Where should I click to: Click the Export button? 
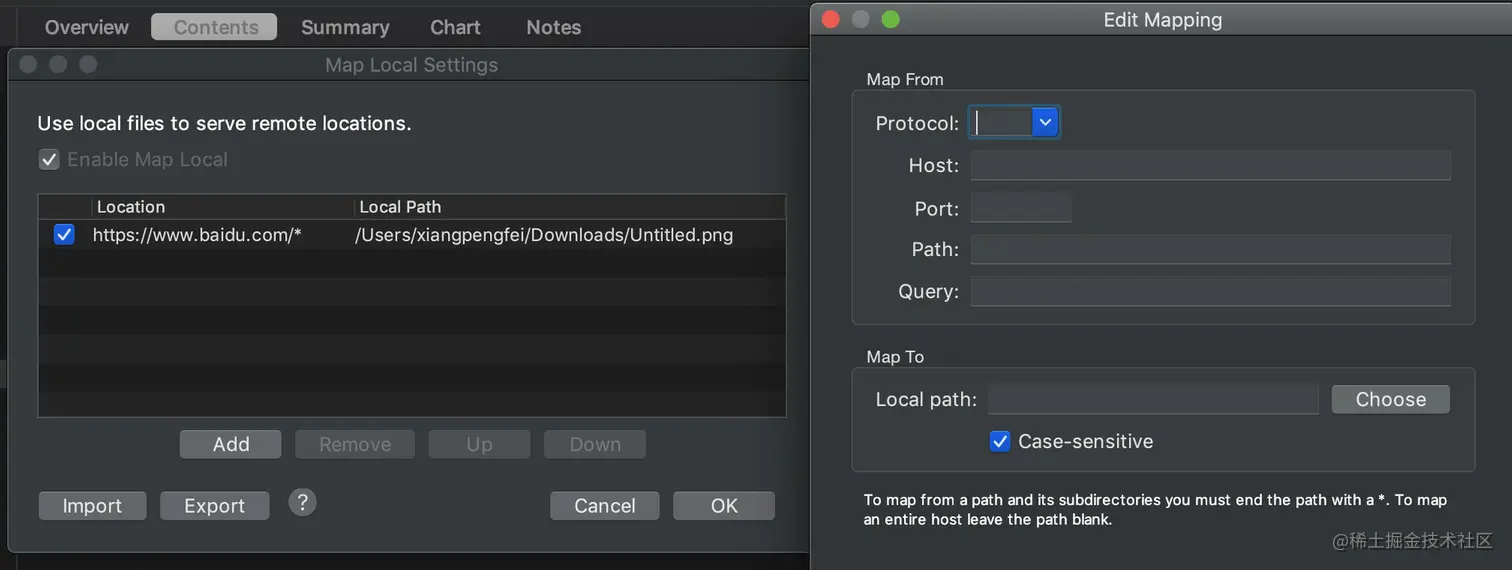pos(214,506)
